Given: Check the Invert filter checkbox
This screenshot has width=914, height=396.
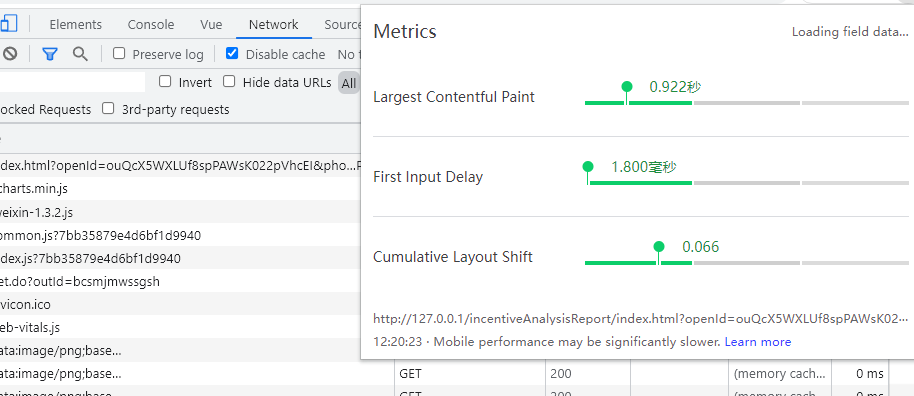Looking at the screenshot, I should tap(166, 82).
